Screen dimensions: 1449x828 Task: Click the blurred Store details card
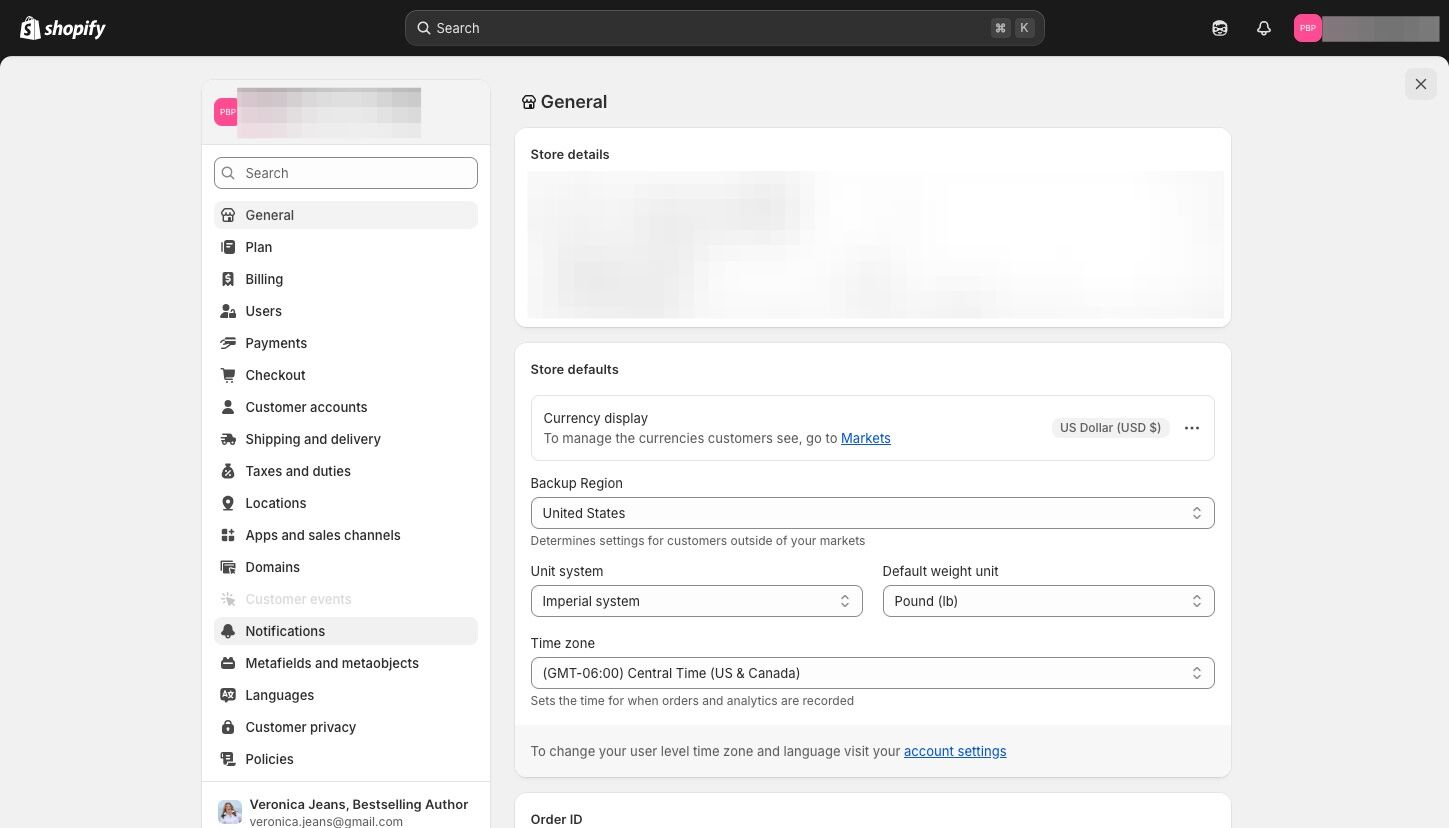point(873,227)
